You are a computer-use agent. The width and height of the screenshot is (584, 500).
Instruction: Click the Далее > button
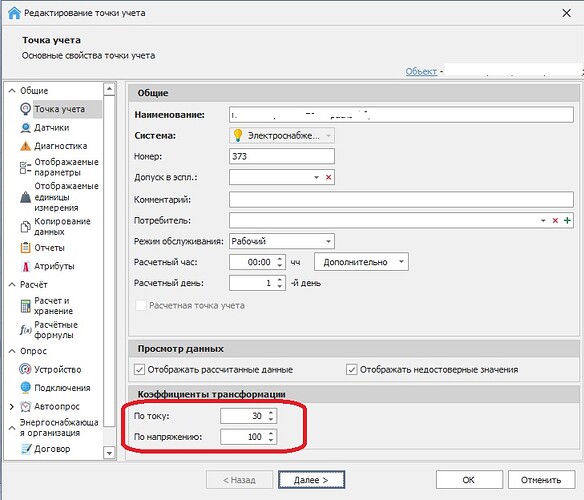point(311,480)
